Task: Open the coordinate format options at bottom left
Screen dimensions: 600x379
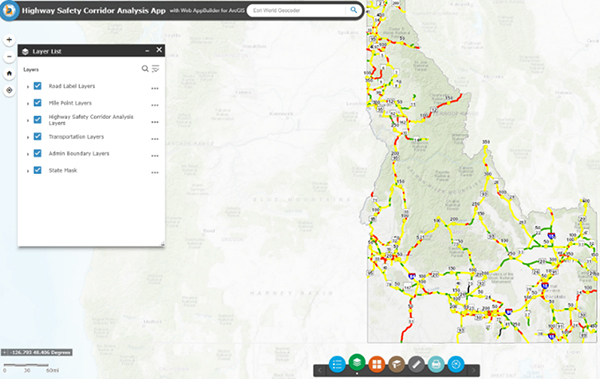Action: coord(4,352)
